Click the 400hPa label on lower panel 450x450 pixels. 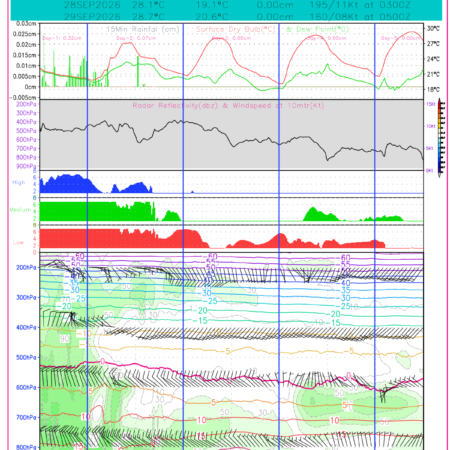coord(26,327)
